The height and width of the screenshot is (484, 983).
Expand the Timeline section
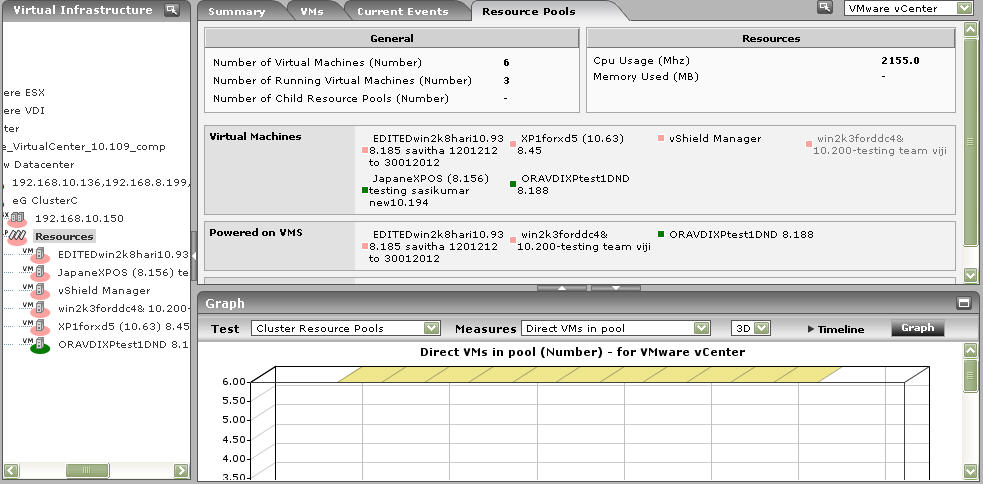pyautogui.click(x=836, y=329)
